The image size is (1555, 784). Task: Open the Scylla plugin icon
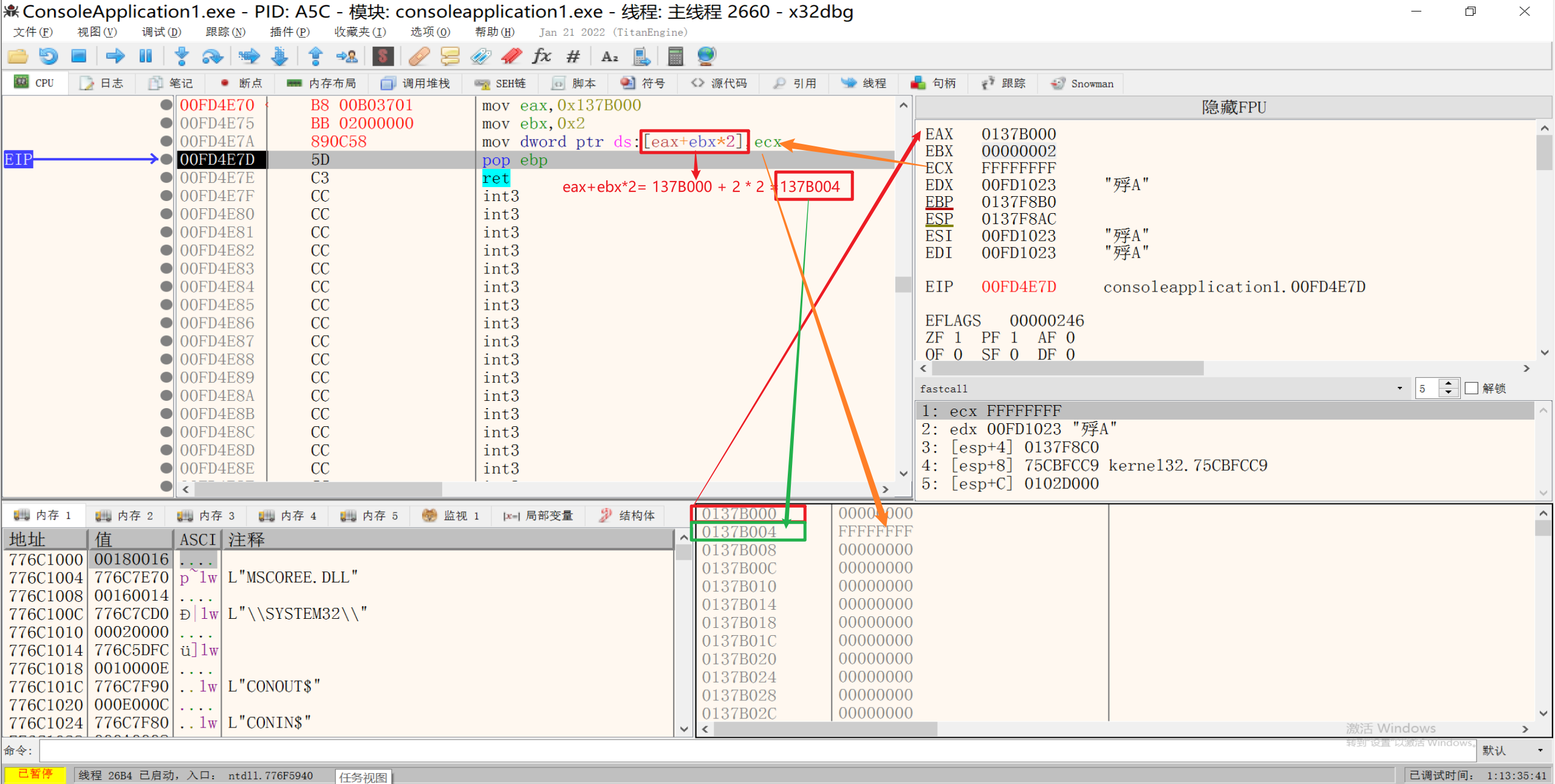point(383,56)
